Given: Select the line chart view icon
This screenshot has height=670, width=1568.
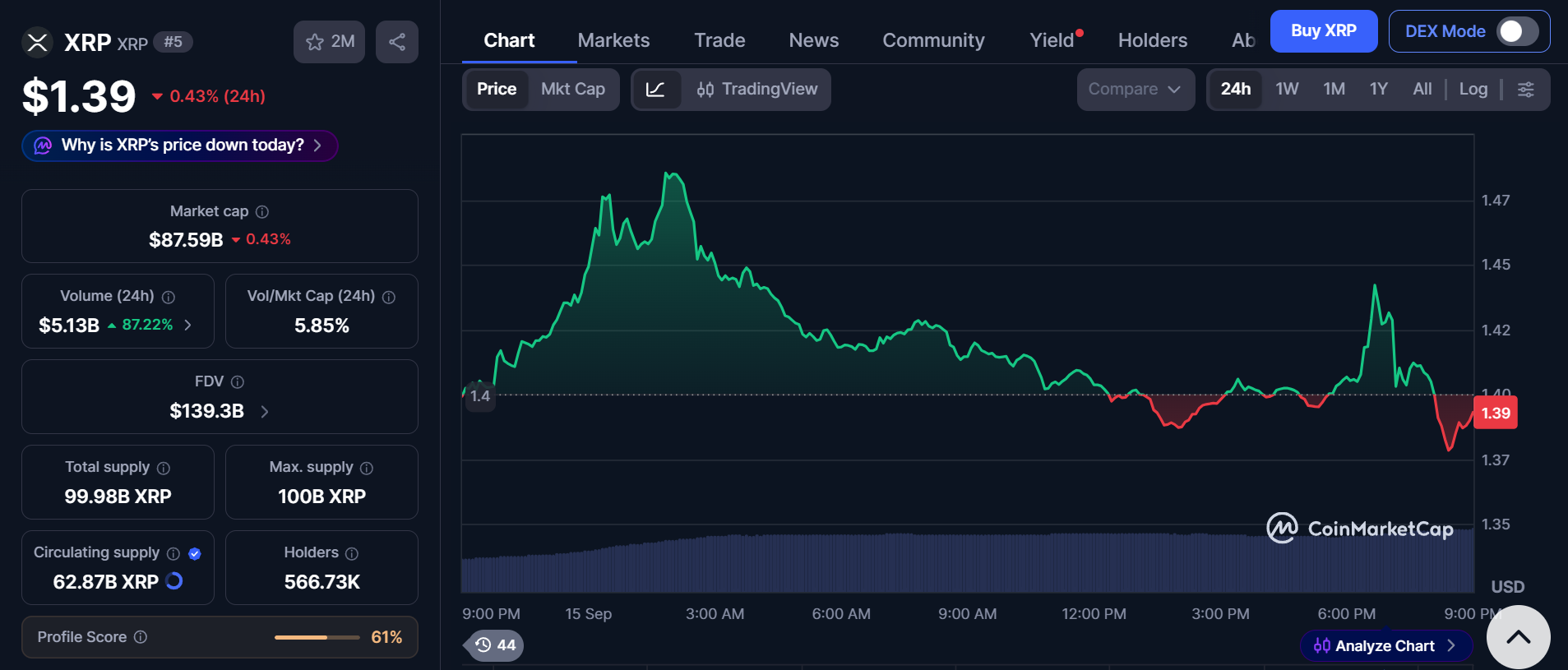Looking at the screenshot, I should (x=656, y=90).
